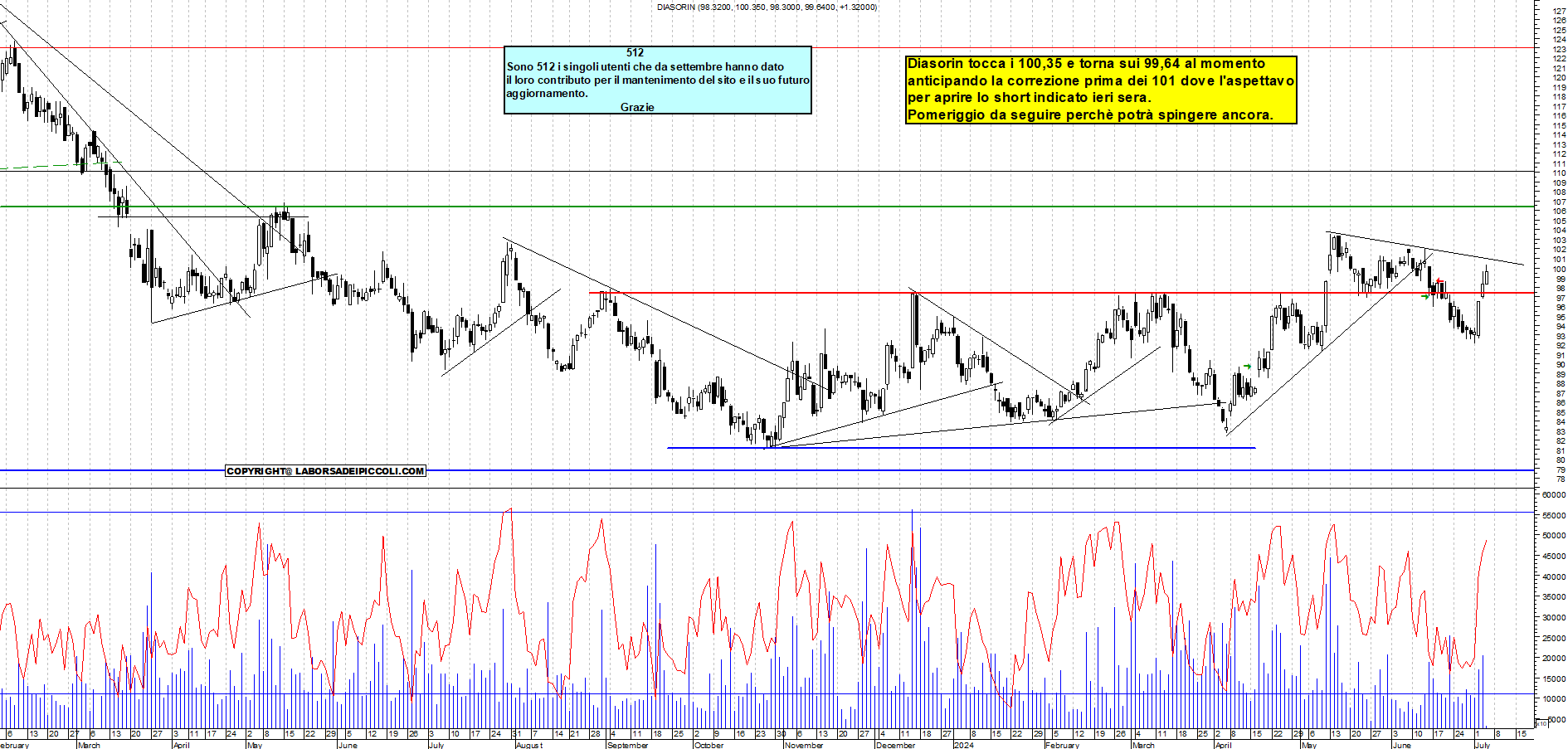Click the 78 price axis label
This screenshot has width=1568, height=749.
pyautogui.click(x=1561, y=479)
